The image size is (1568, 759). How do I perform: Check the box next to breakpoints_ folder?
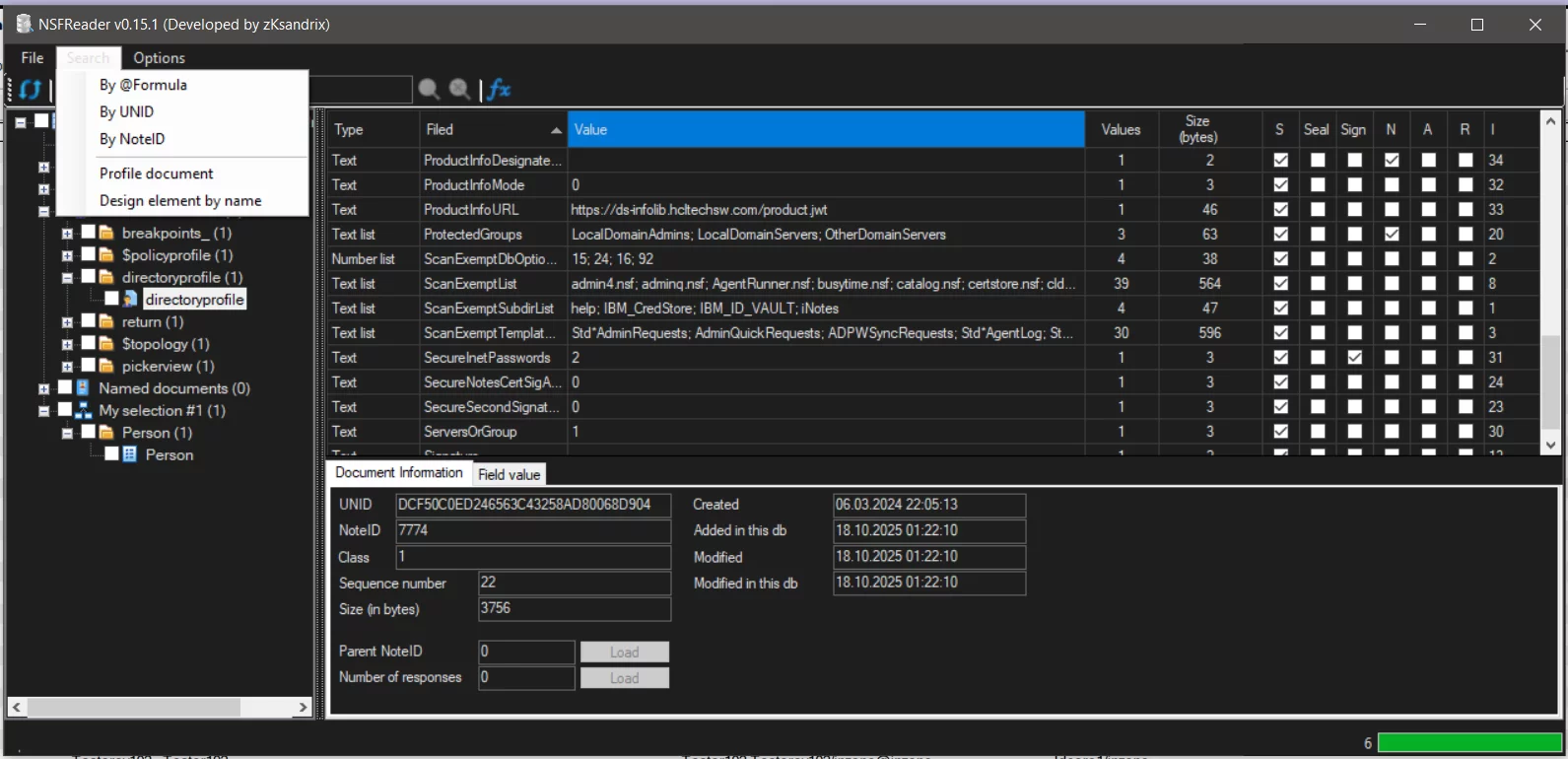[88, 233]
